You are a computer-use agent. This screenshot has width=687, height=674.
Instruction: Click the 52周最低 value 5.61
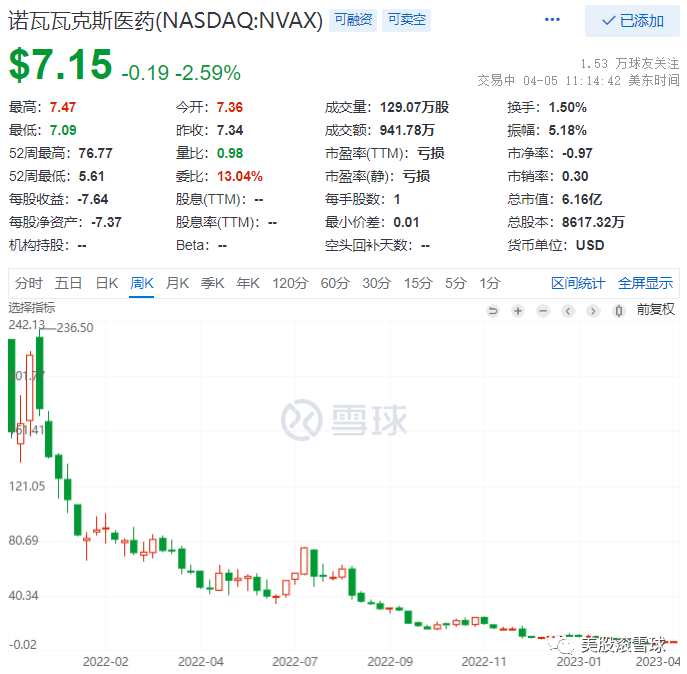(91, 176)
